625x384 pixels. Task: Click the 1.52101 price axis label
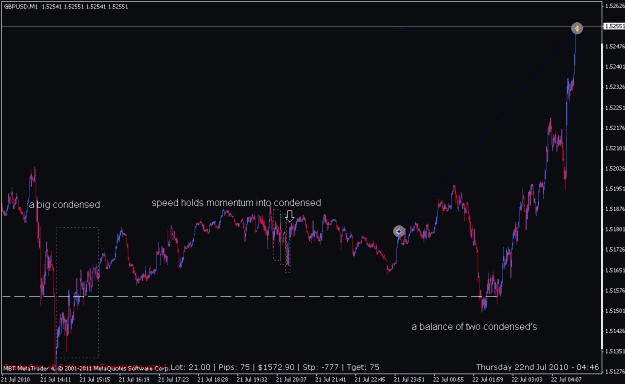click(615, 148)
